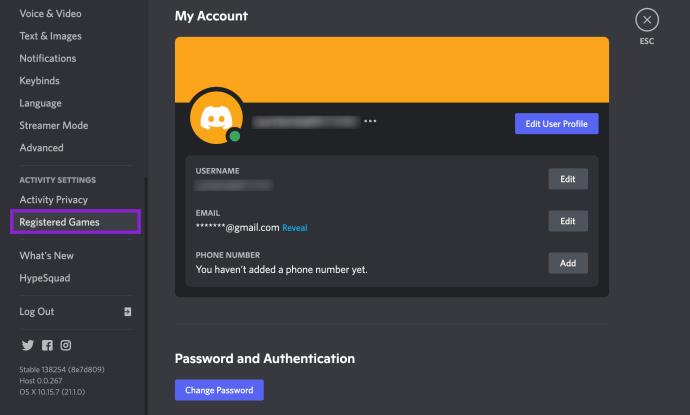690x415 pixels.
Task: Click the logout arrow icon
Action: 128,312
